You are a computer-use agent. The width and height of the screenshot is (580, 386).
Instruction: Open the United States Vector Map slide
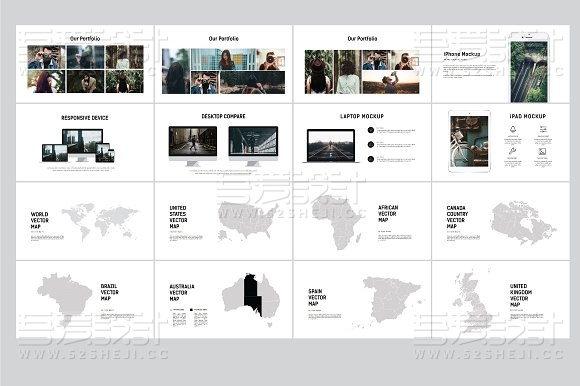[223, 221]
